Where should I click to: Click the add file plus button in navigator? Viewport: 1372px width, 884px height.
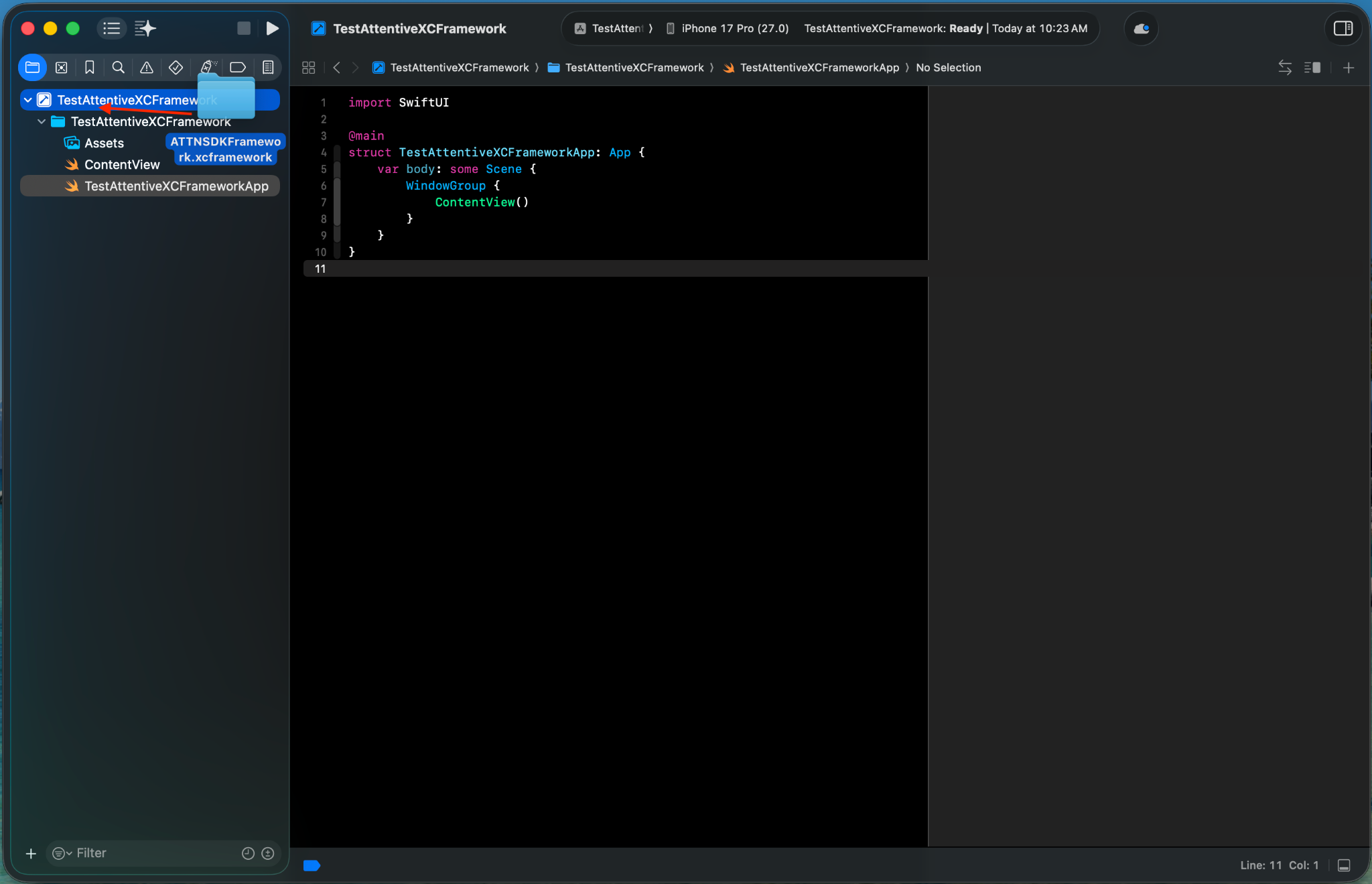(31, 853)
